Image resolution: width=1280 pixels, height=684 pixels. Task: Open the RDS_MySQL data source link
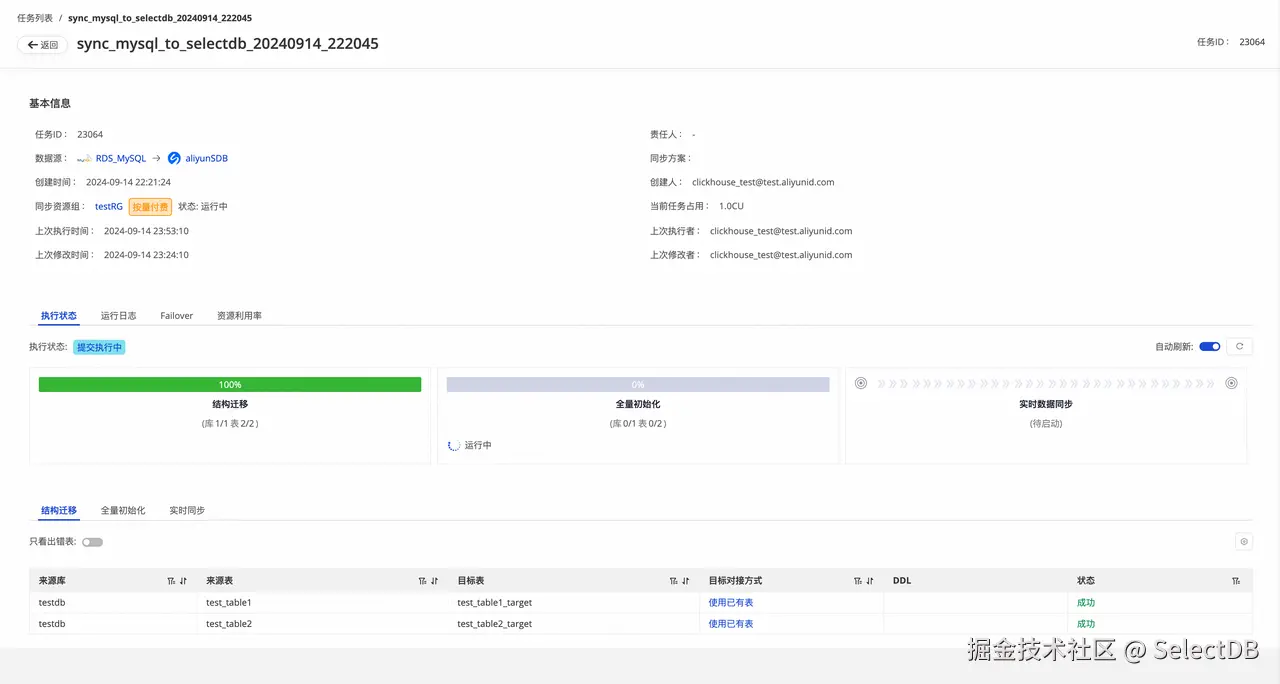[x=121, y=158]
